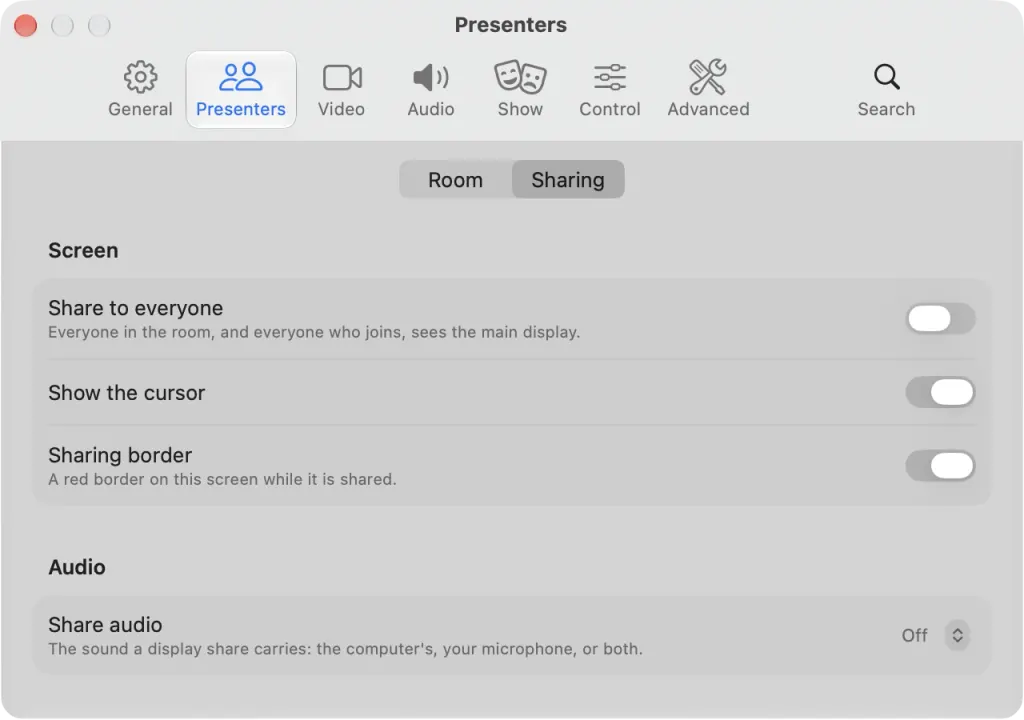Image resolution: width=1024 pixels, height=720 pixels.
Task: Toggle Sharing border switch
Action: point(940,466)
